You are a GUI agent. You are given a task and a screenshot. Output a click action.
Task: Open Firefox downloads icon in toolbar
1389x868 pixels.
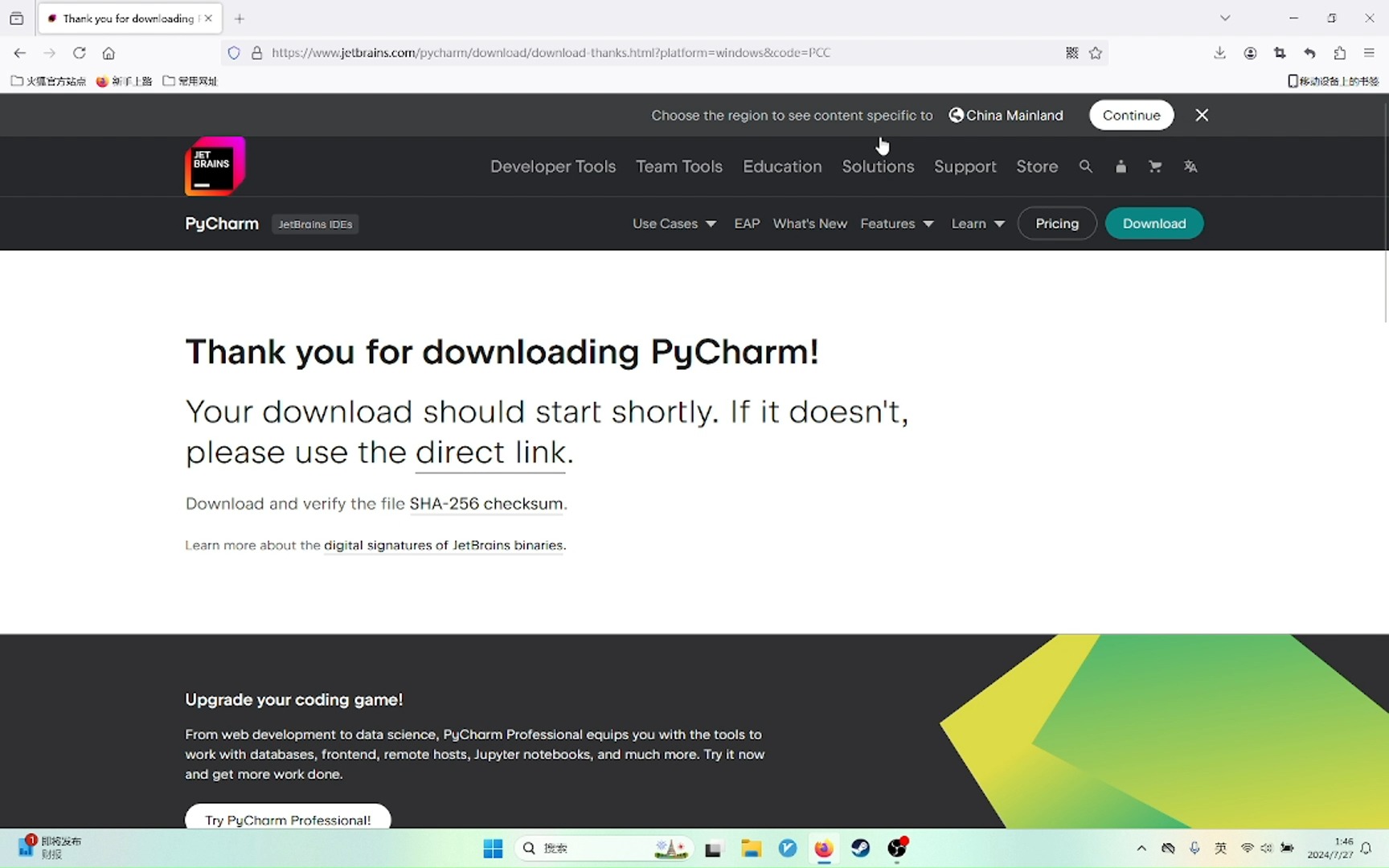pos(1219,53)
